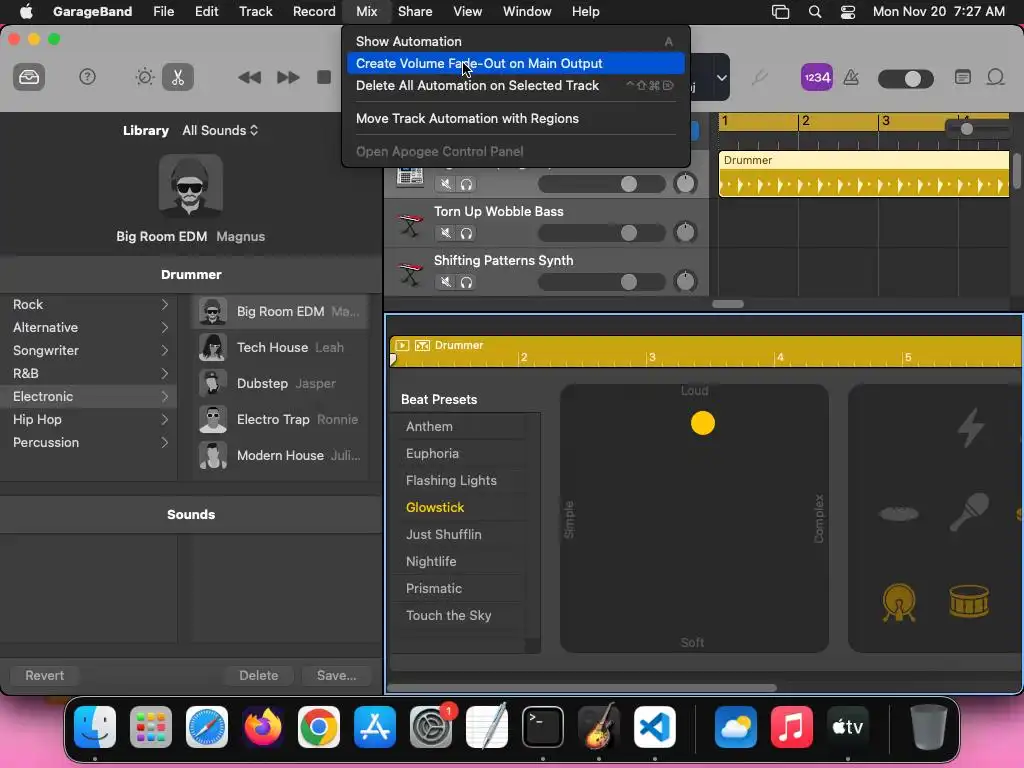Mute the Torn Up Wobble Bass track
Screen dimensions: 1024x768
(x=445, y=233)
